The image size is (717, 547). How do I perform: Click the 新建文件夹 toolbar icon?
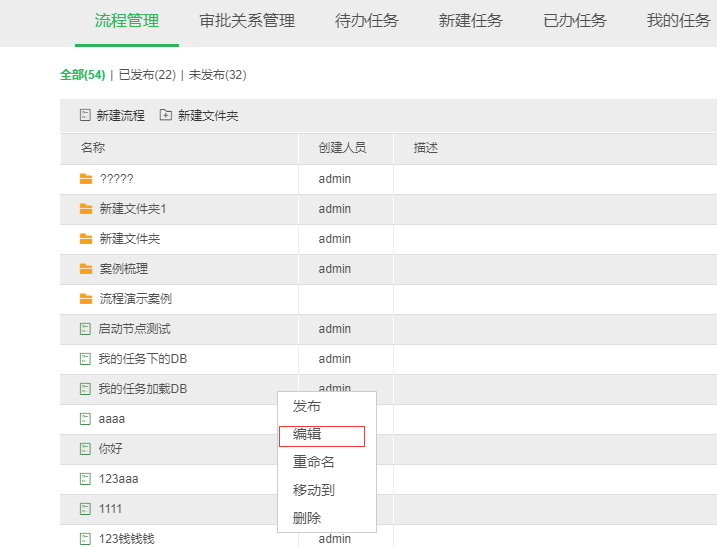tap(166, 116)
